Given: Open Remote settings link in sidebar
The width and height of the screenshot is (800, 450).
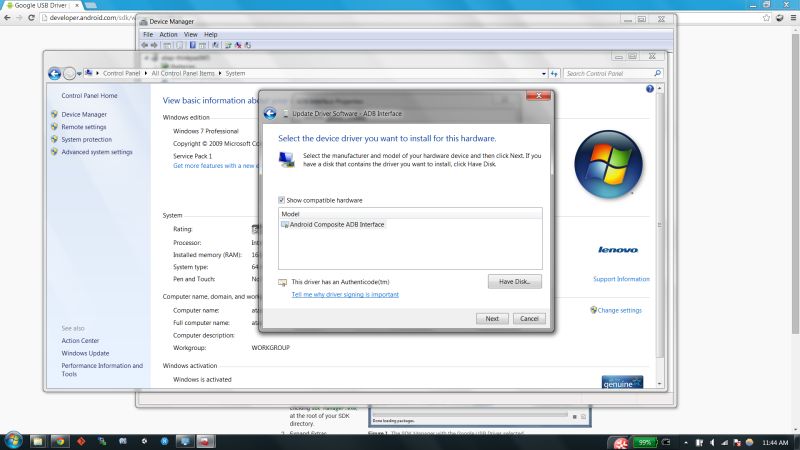Looking at the screenshot, I should 84,127.
